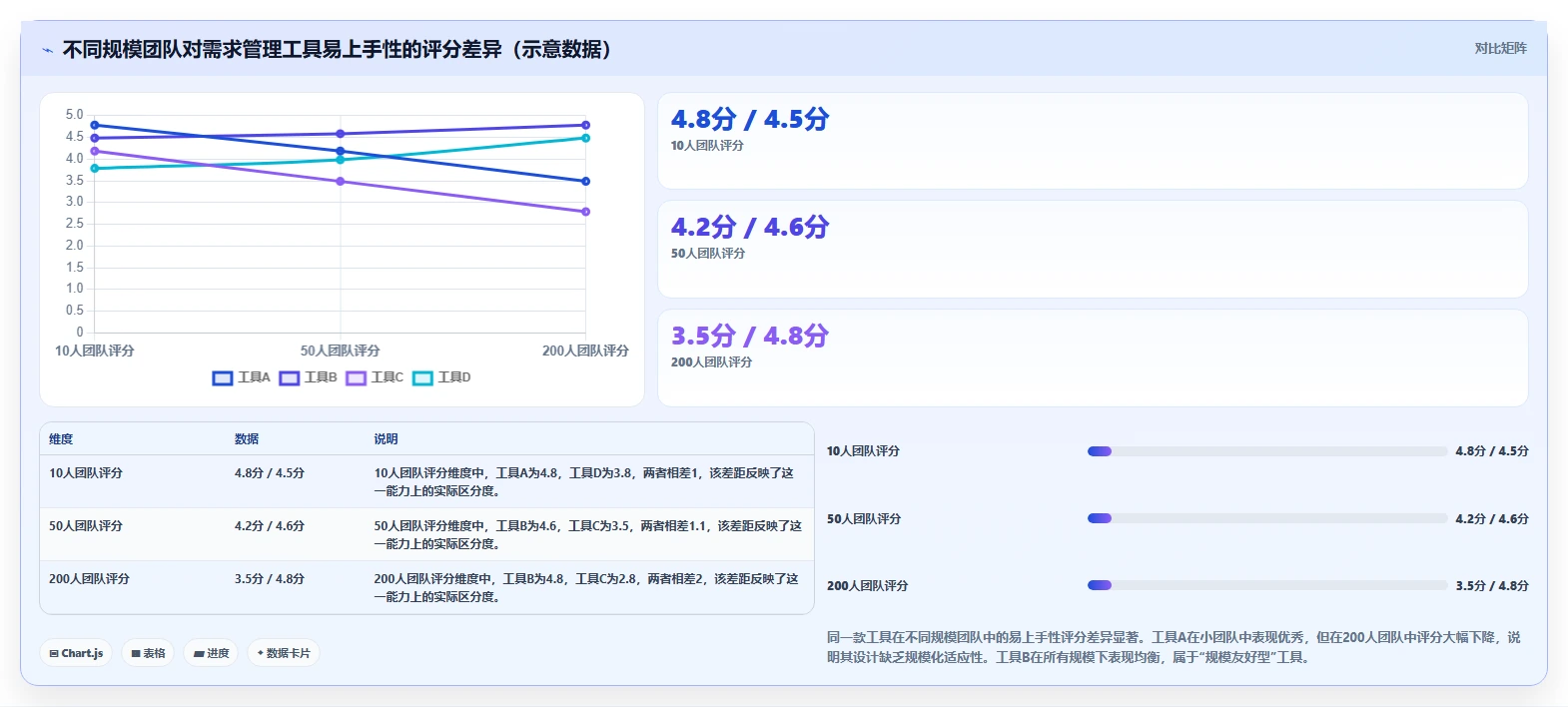This screenshot has height=707, width=1568.
Task: Click the 10人团队评分 progress bar
Action: coord(1267,451)
